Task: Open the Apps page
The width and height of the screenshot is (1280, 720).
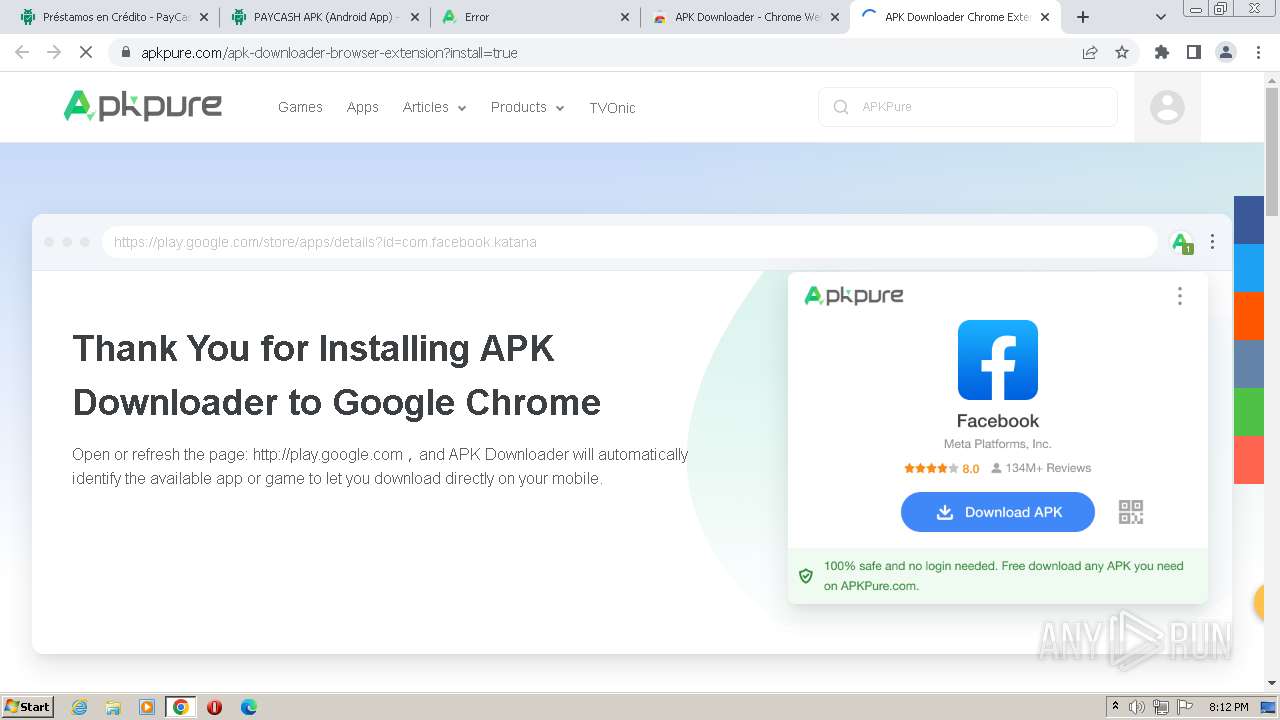Action: tap(362, 107)
